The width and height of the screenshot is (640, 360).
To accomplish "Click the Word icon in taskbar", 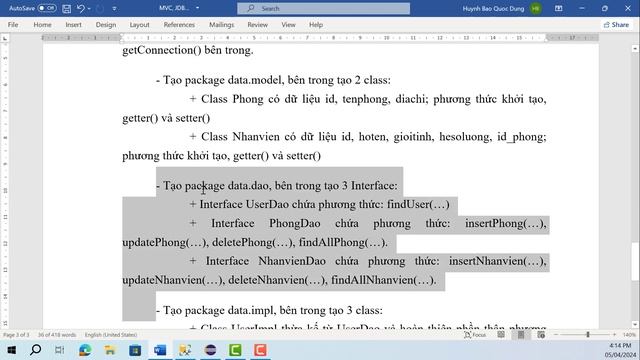I will click(160, 350).
